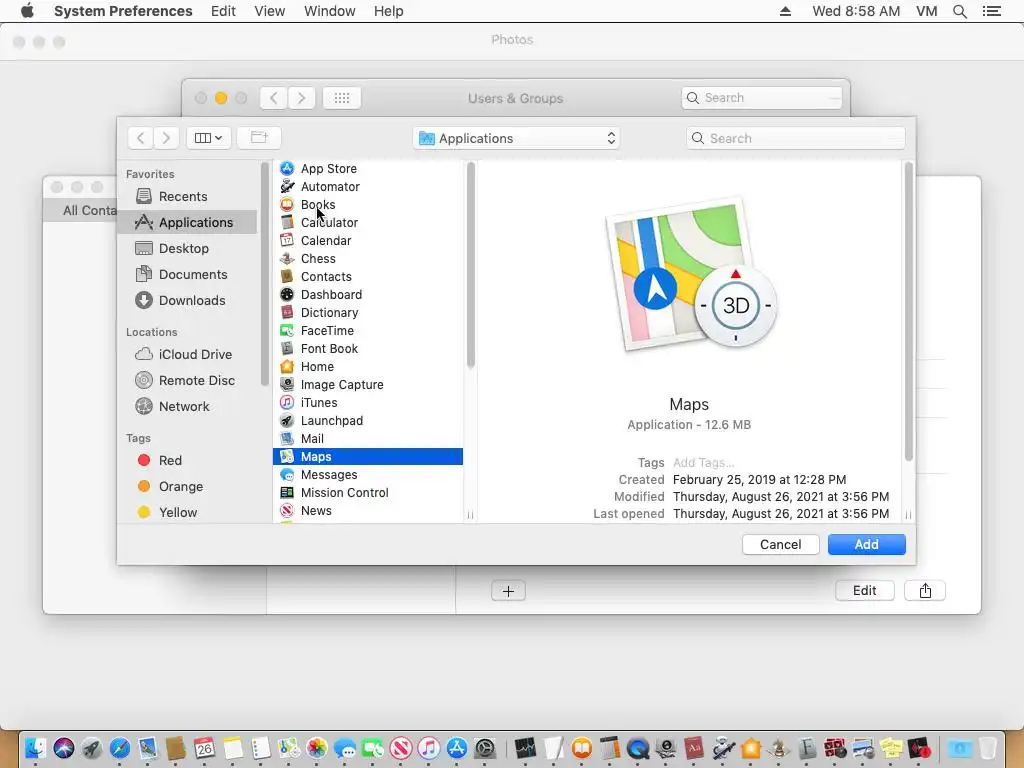Image resolution: width=1024 pixels, height=768 pixels.
Task: Open the view mode dropdown in dialog
Action: [208, 138]
